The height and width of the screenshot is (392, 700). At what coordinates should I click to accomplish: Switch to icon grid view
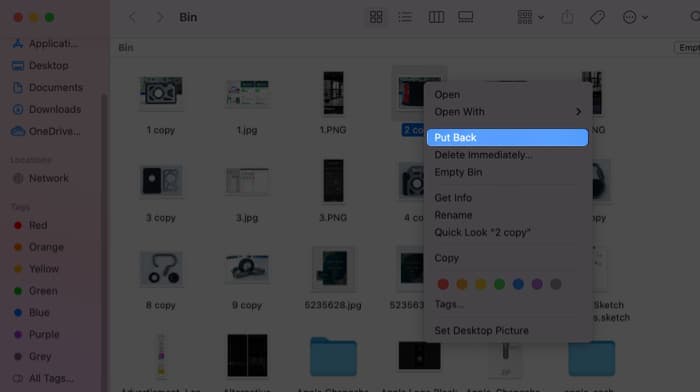click(x=376, y=17)
